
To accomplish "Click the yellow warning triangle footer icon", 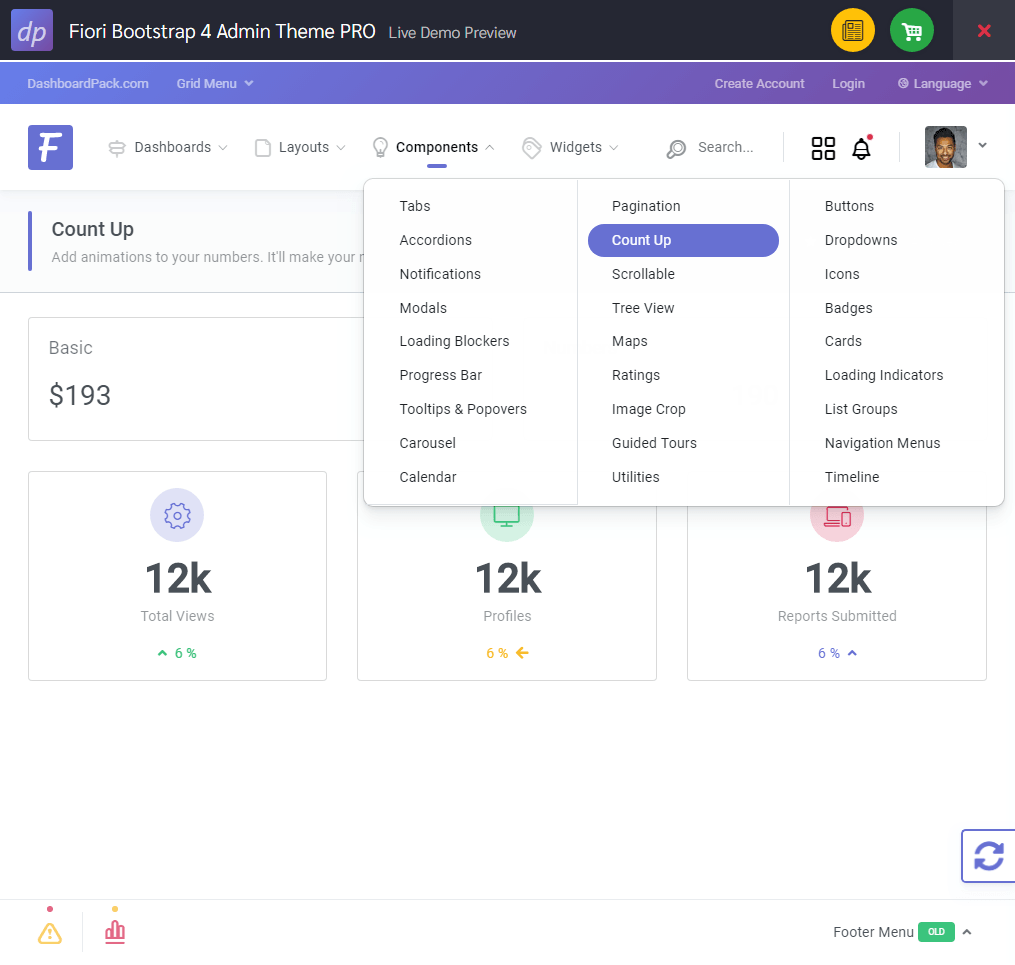I will click(x=50, y=933).
